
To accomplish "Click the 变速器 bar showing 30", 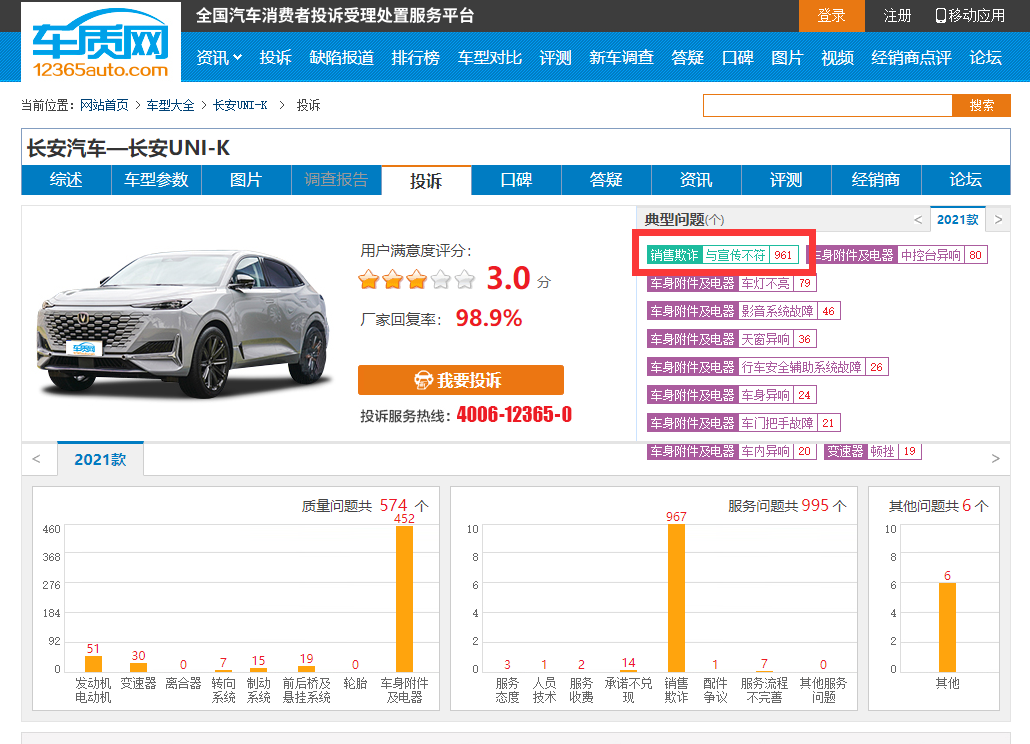I will [x=138, y=667].
